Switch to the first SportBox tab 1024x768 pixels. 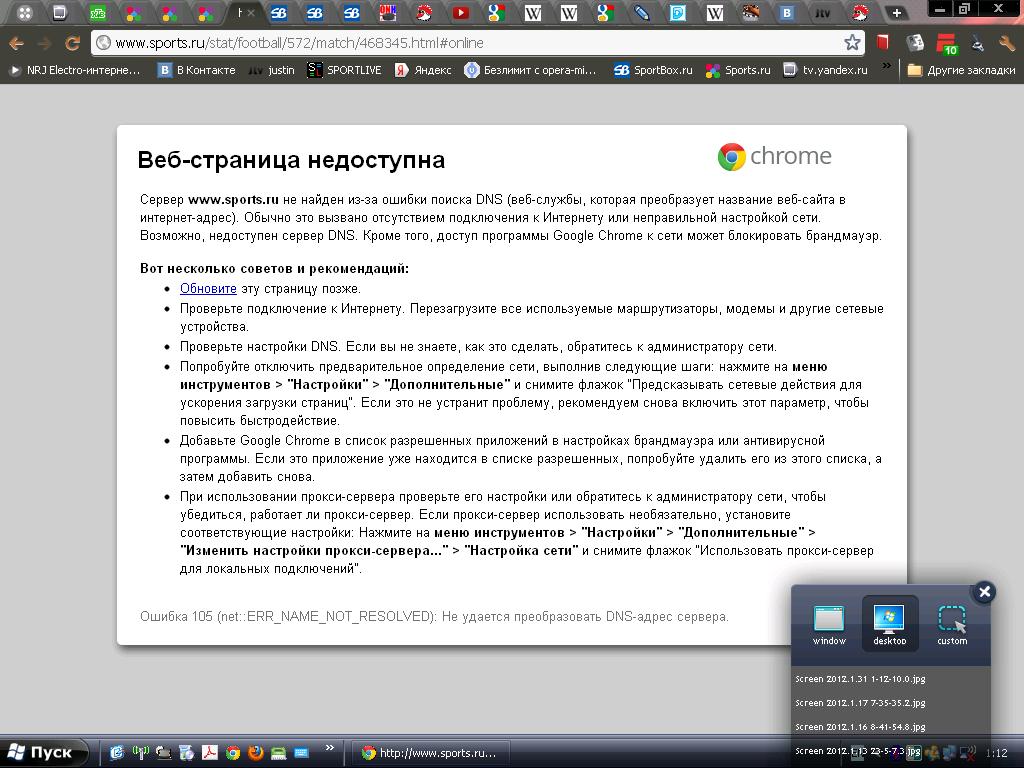click(279, 12)
